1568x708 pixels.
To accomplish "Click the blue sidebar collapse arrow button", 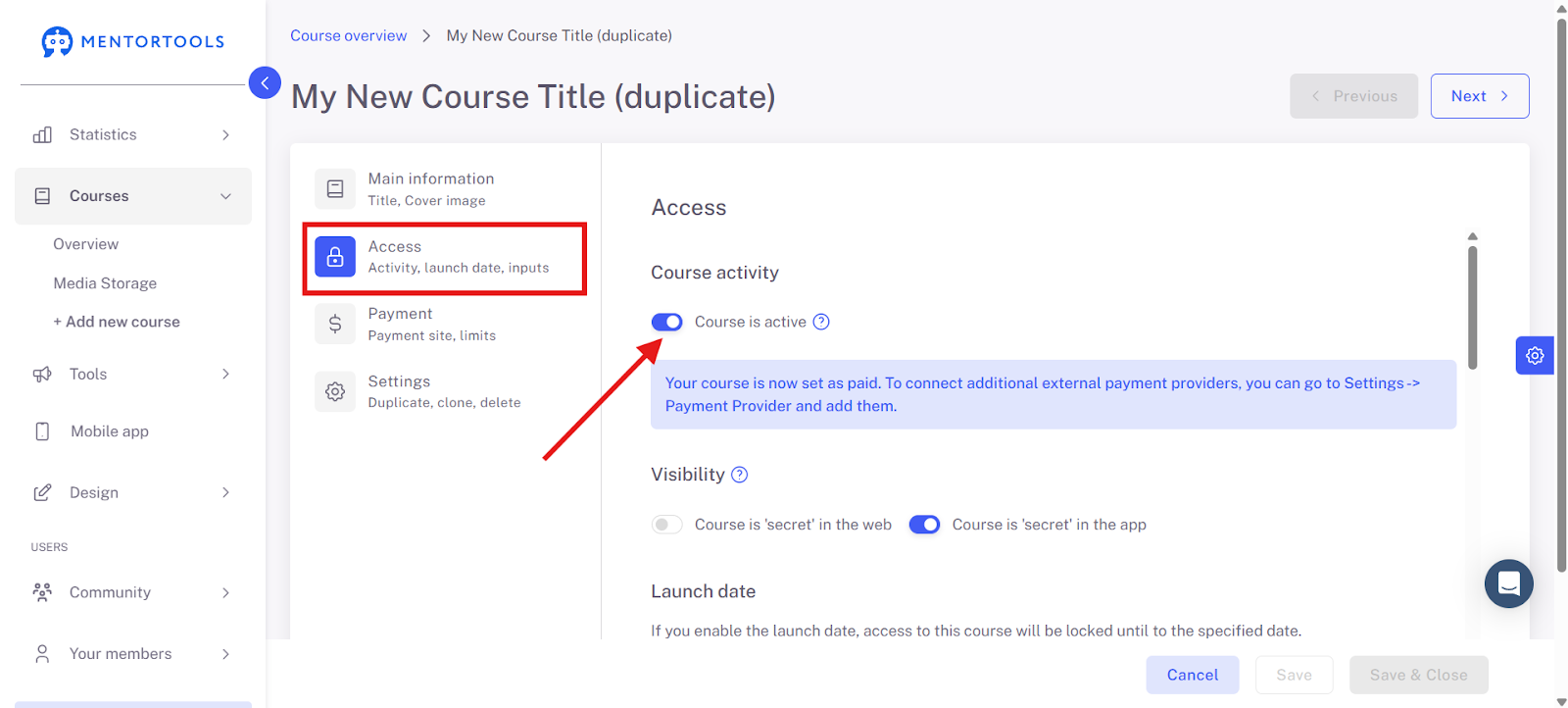I will click(x=265, y=83).
